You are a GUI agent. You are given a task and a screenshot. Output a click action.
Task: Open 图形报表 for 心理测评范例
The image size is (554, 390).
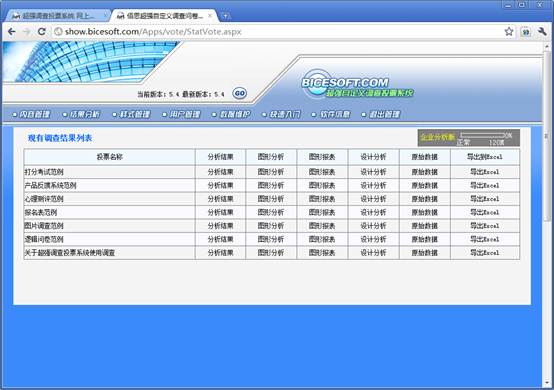322,199
